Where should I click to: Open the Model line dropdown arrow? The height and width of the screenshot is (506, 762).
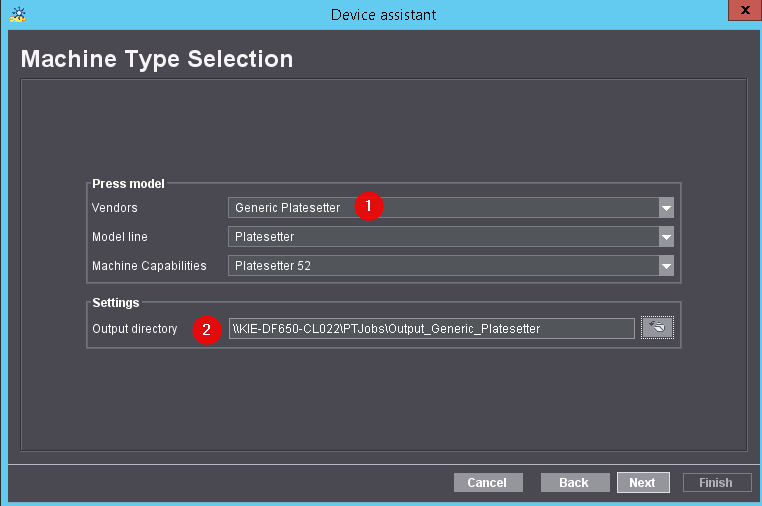[666, 237]
